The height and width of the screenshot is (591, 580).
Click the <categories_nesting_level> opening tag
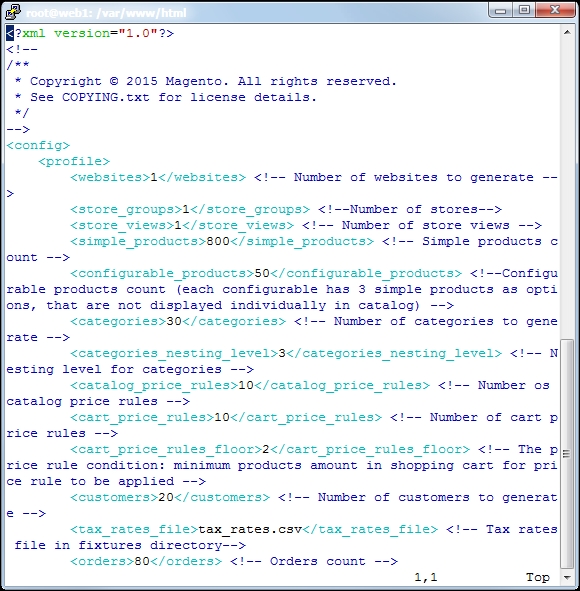click(x=174, y=354)
